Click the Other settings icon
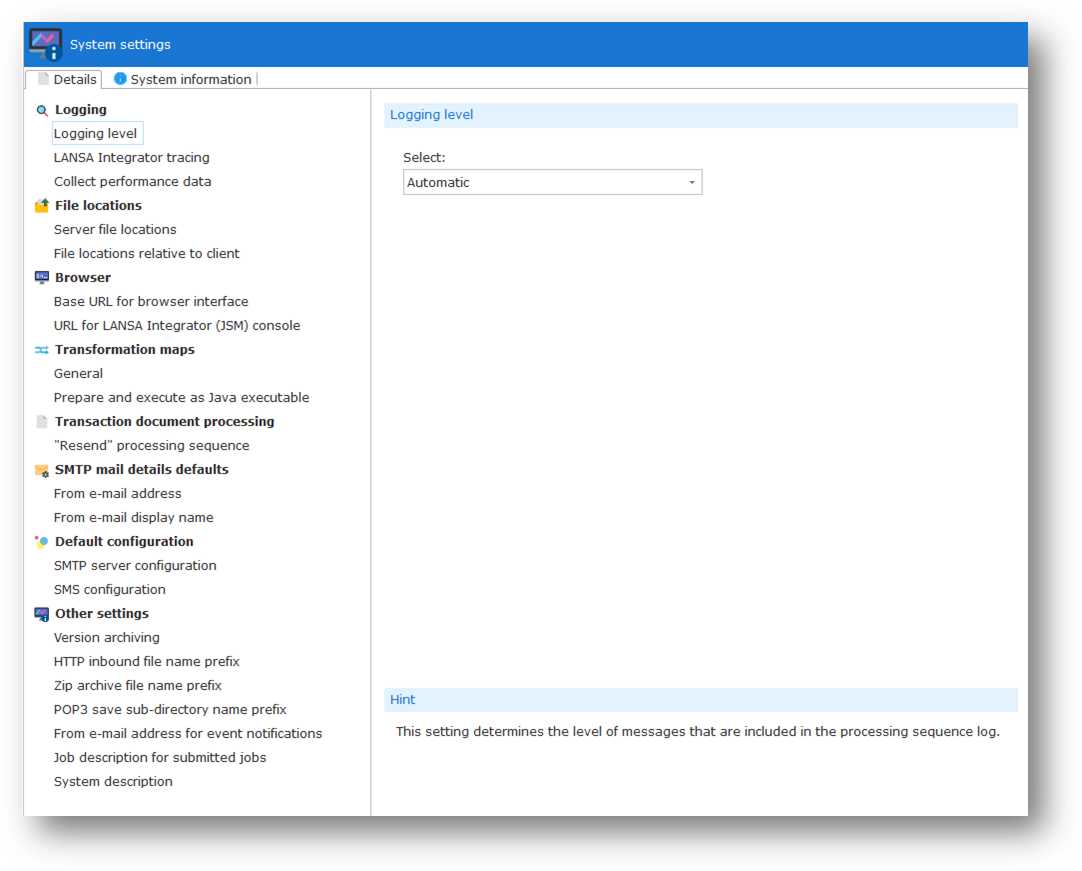Image resolution: width=1082 pixels, height=871 pixels. [42, 614]
